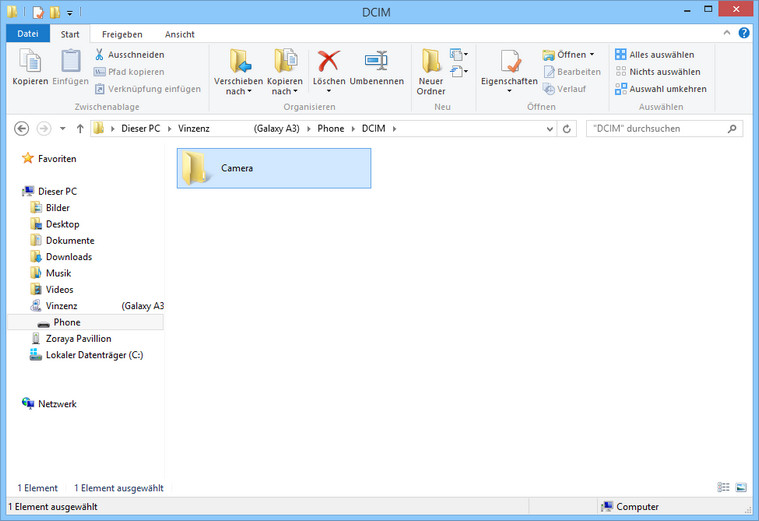Click Alles auswählen

(654, 55)
